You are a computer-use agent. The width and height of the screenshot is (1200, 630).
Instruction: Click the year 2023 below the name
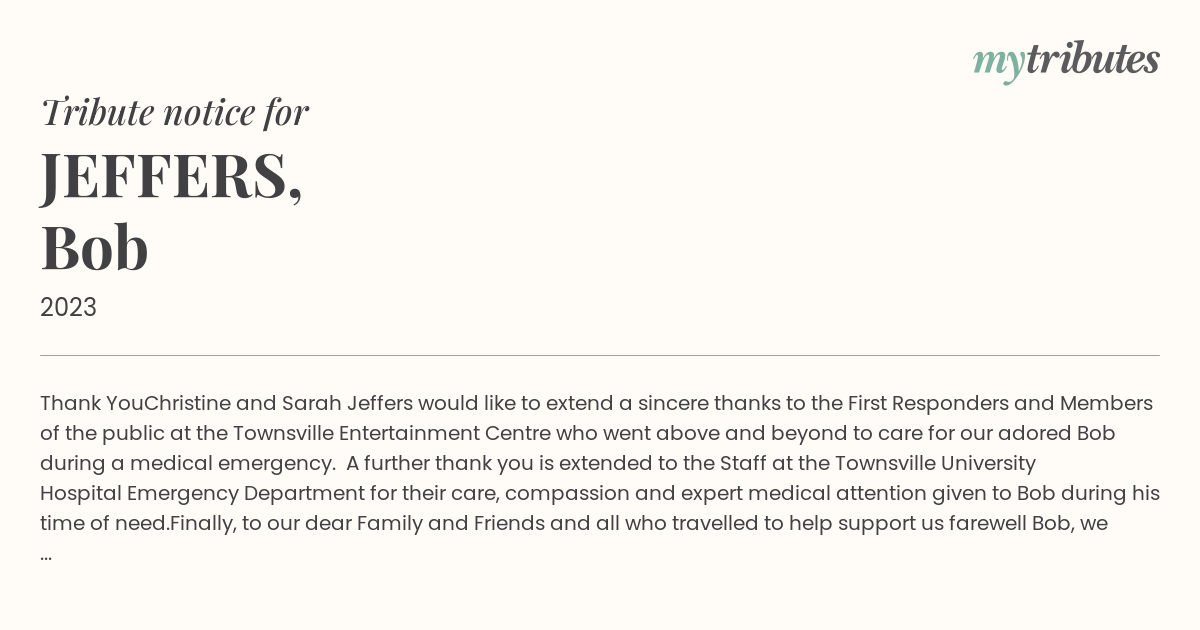[68, 307]
